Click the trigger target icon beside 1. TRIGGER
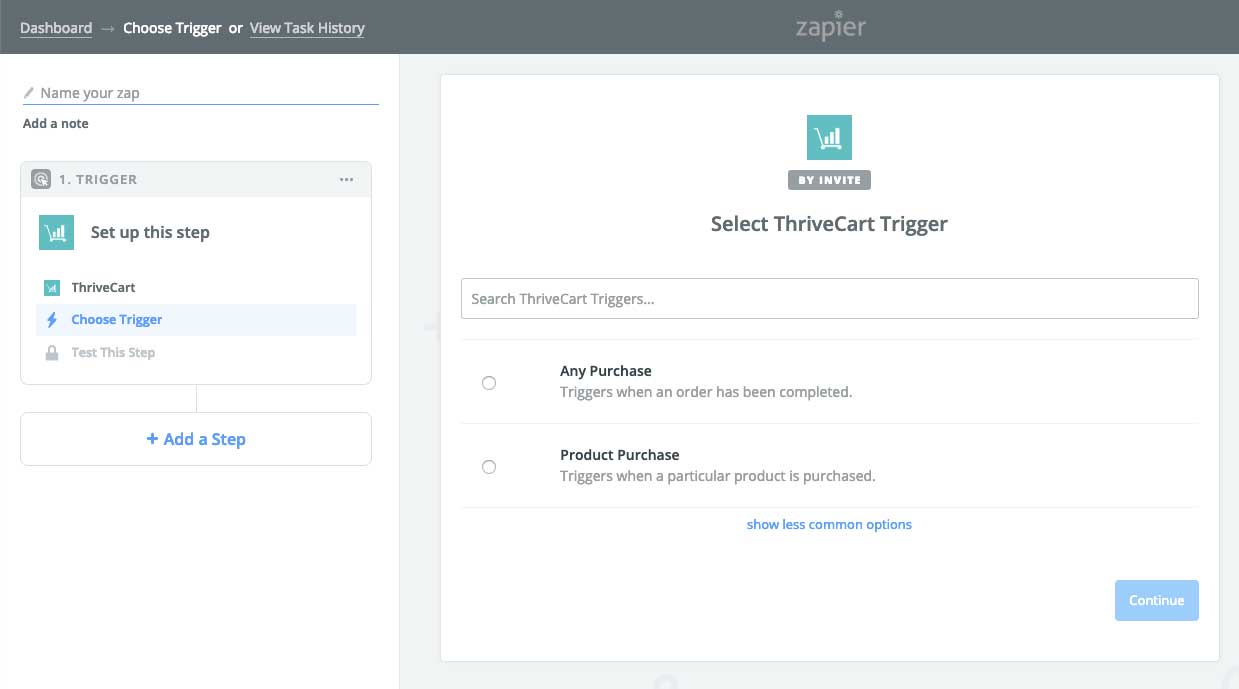 click(41, 180)
